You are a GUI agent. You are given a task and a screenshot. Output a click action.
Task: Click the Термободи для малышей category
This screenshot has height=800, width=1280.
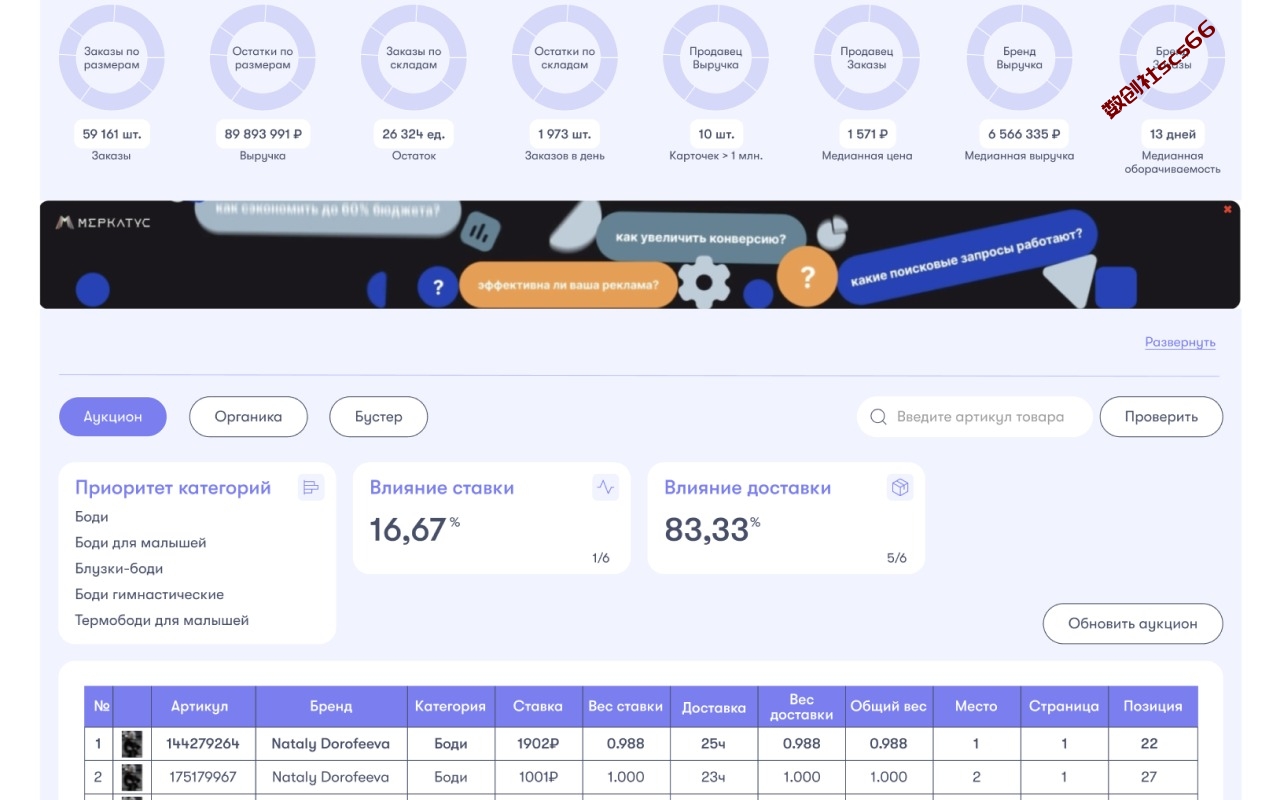pos(162,621)
